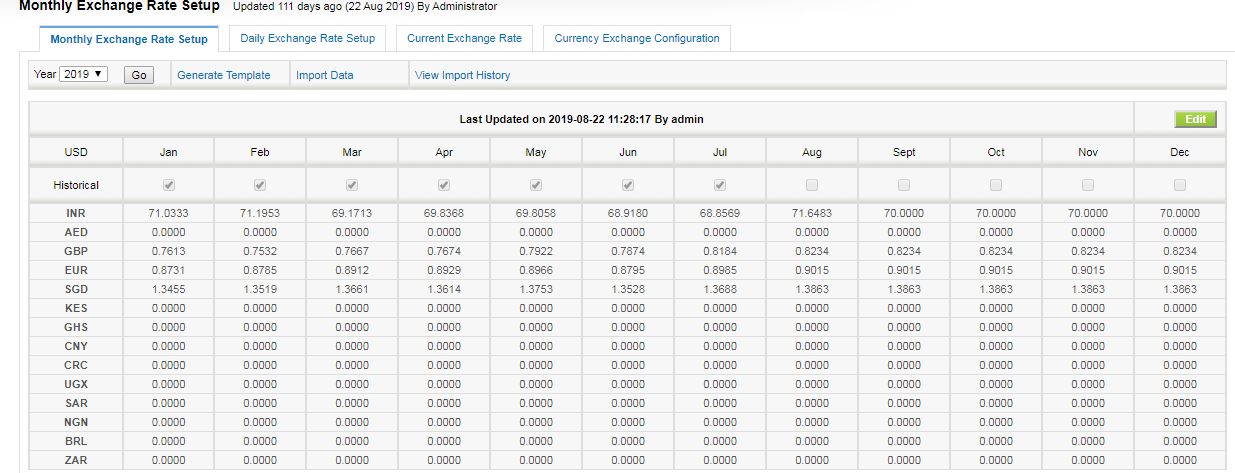Toggle Historical checkbox for Jun

(x=628, y=185)
